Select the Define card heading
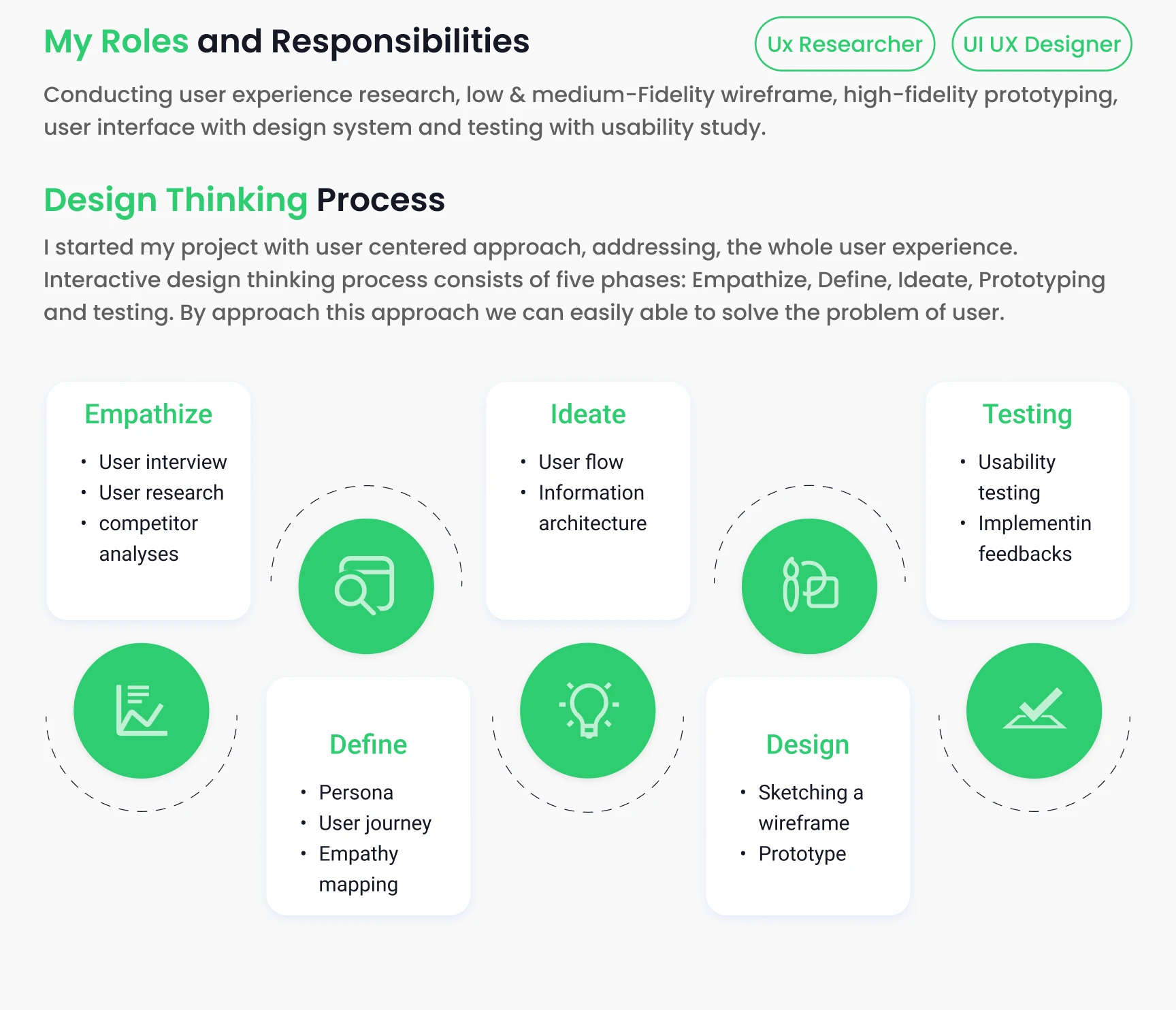The width and height of the screenshot is (1176, 1010). tap(368, 745)
